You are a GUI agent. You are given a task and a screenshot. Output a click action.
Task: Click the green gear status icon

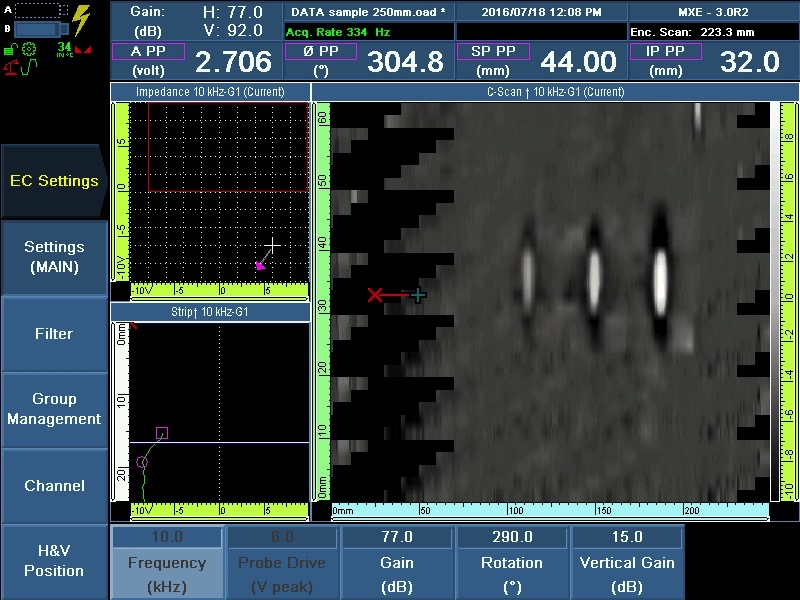click(29, 48)
